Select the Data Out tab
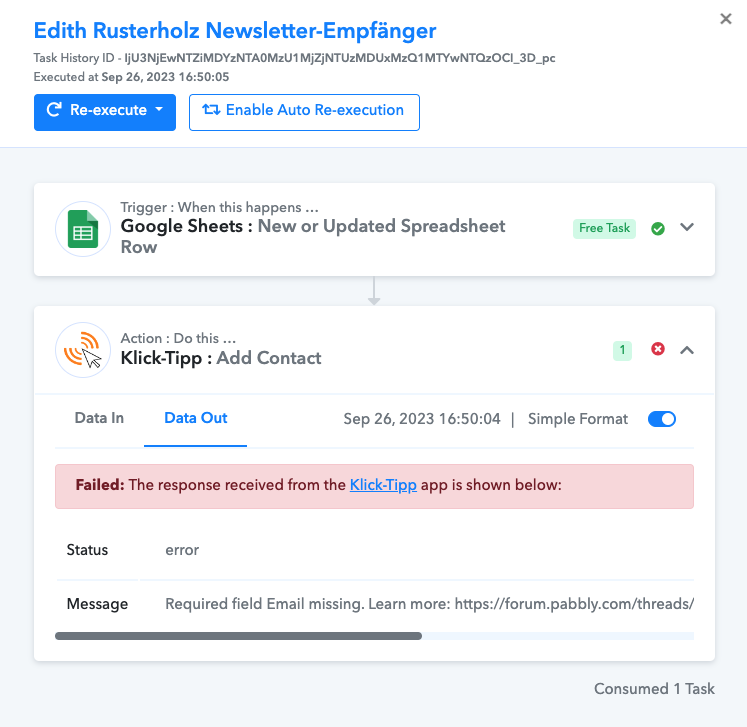Viewport: 747px width, 727px height. point(195,418)
